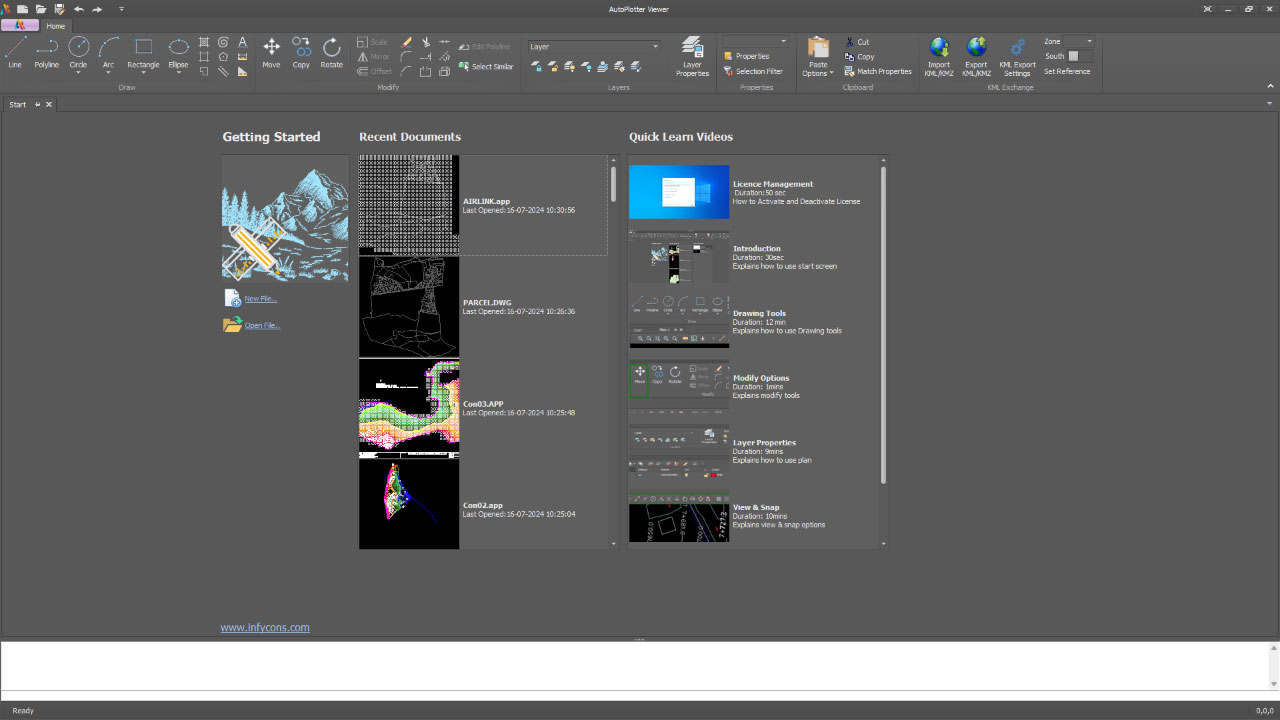Open Layer Properties
This screenshot has width=1280, height=720.
point(692,57)
